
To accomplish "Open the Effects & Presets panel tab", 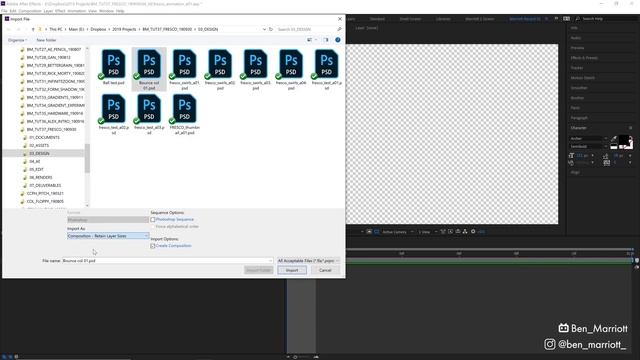I will tap(584, 58).
